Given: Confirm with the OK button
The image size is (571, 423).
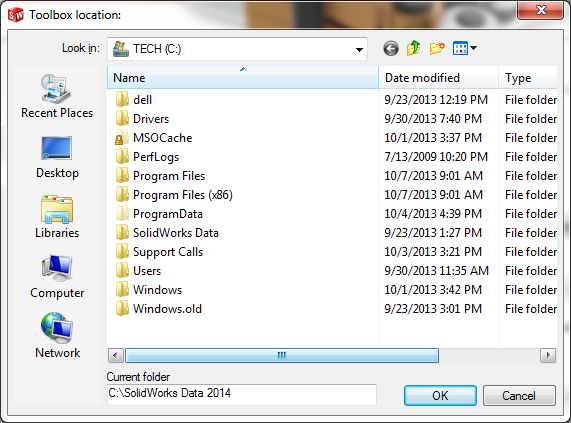Looking at the screenshot, I should click(x=440, y=395).
